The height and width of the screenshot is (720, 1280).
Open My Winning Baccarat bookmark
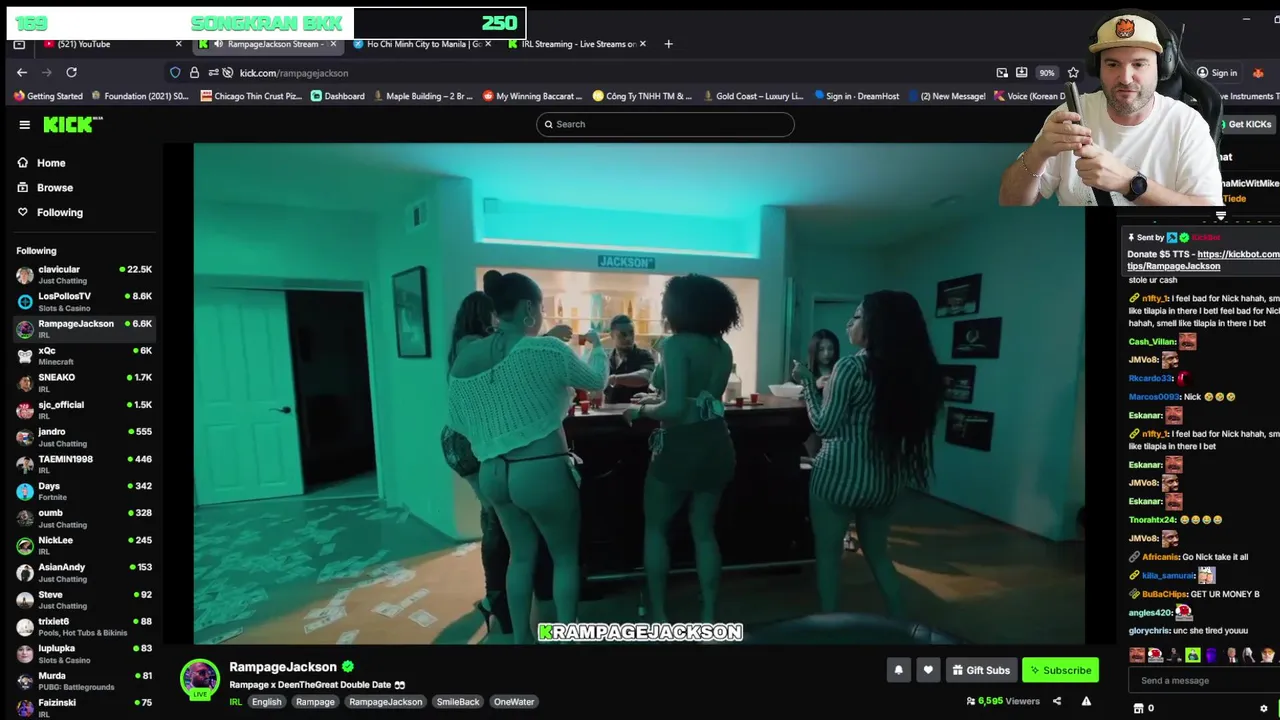pyautogui.click(x=532, y=96)
